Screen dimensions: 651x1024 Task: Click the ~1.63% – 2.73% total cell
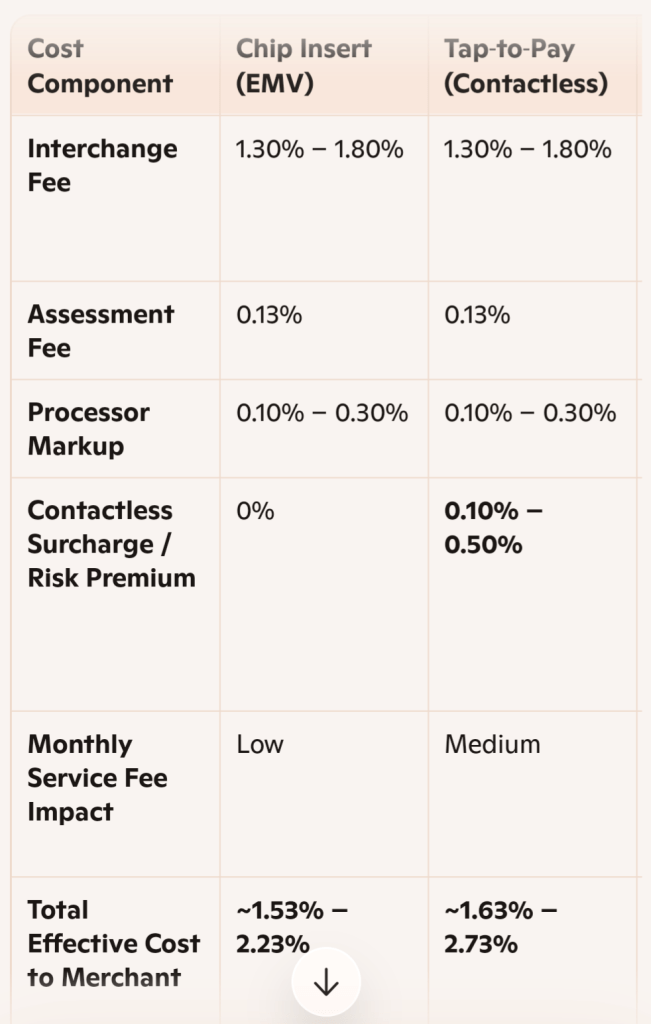click(x=500, y=927)
